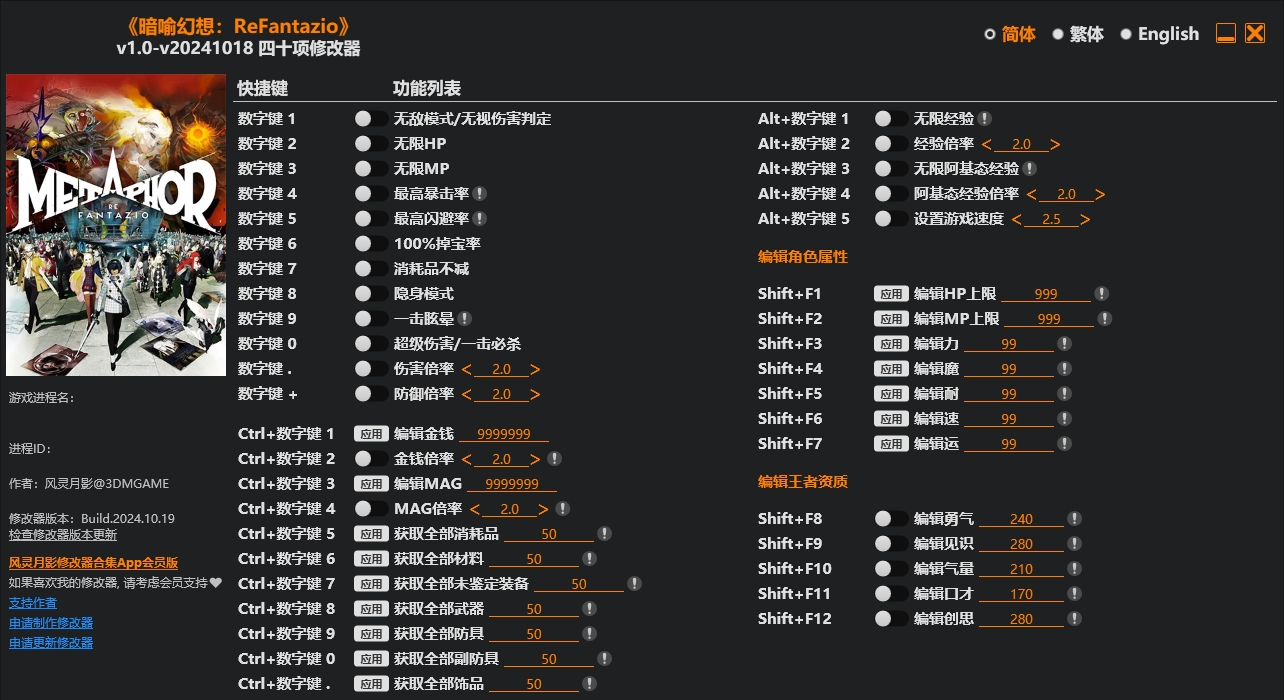Click the 编辑勇气 value field 240
Image resolution: width=1284 pixels, height=700 pixels.
pyautogui.click(x=1021, y=519)
